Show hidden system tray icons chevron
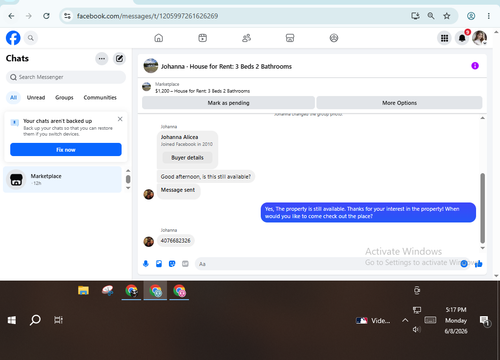Image resolution: width=500 pixels, height=360 pixels. (x=405, y=320)
